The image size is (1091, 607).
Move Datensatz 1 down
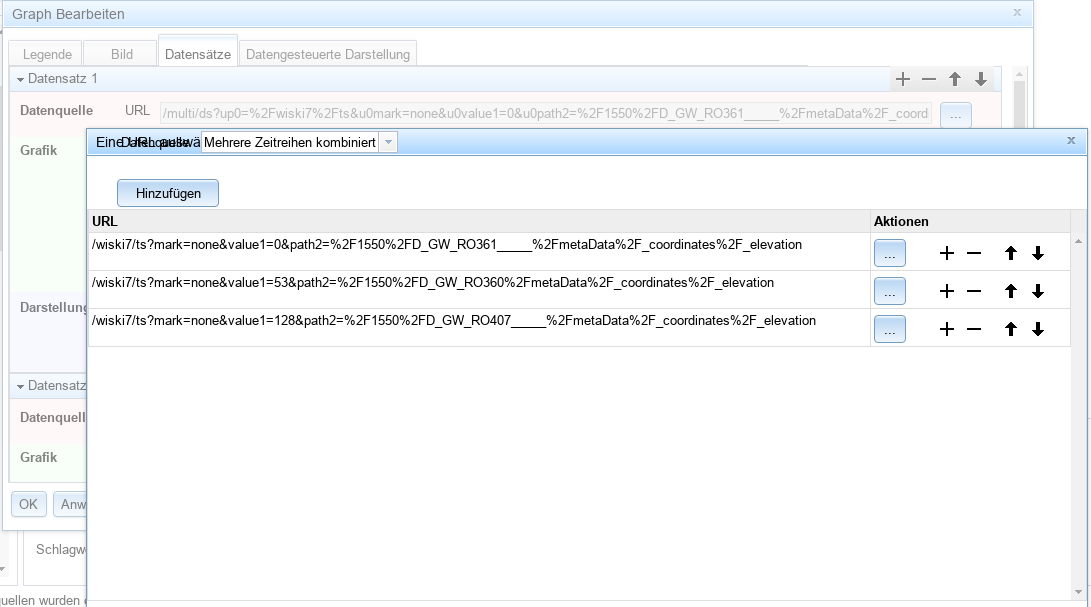(981, 79)
